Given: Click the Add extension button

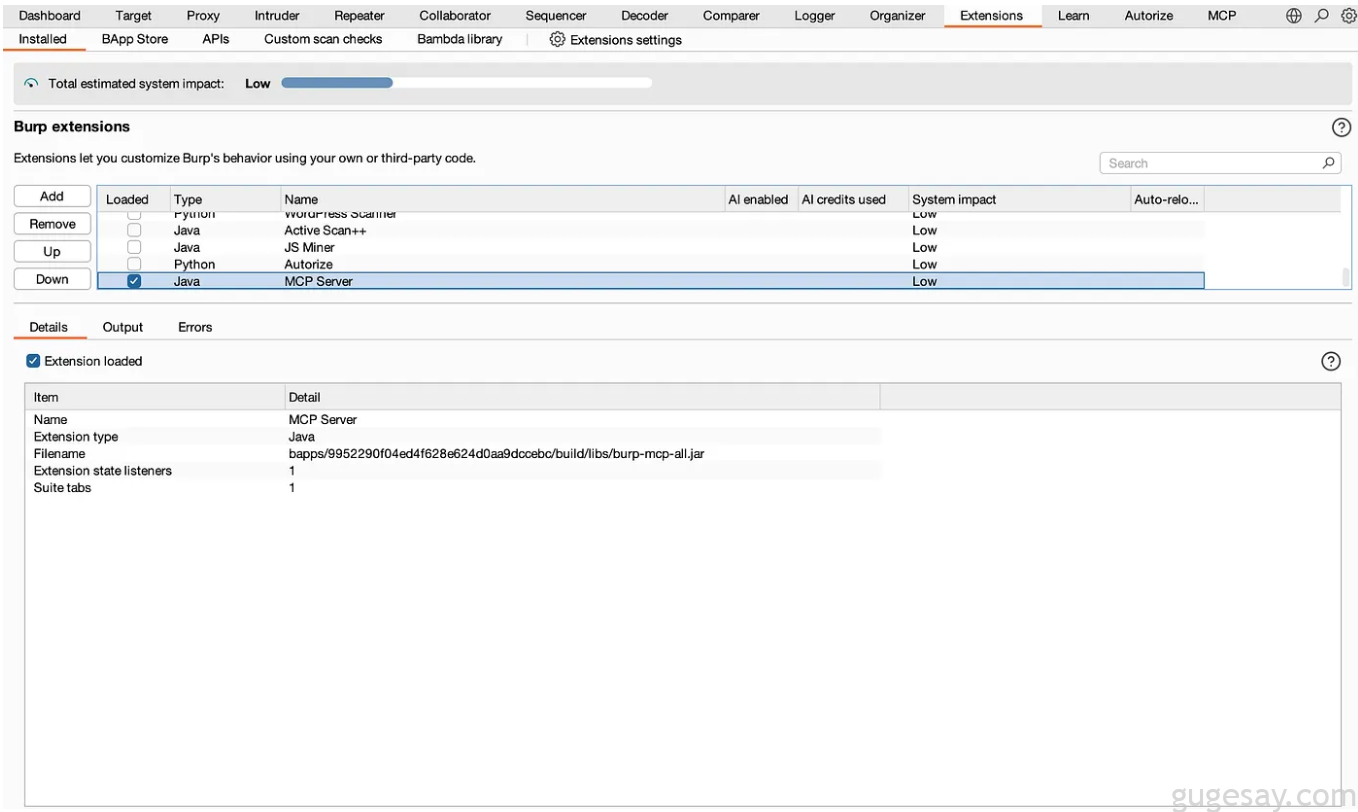Looking at the screenshot, I should [x=52, y=196].
